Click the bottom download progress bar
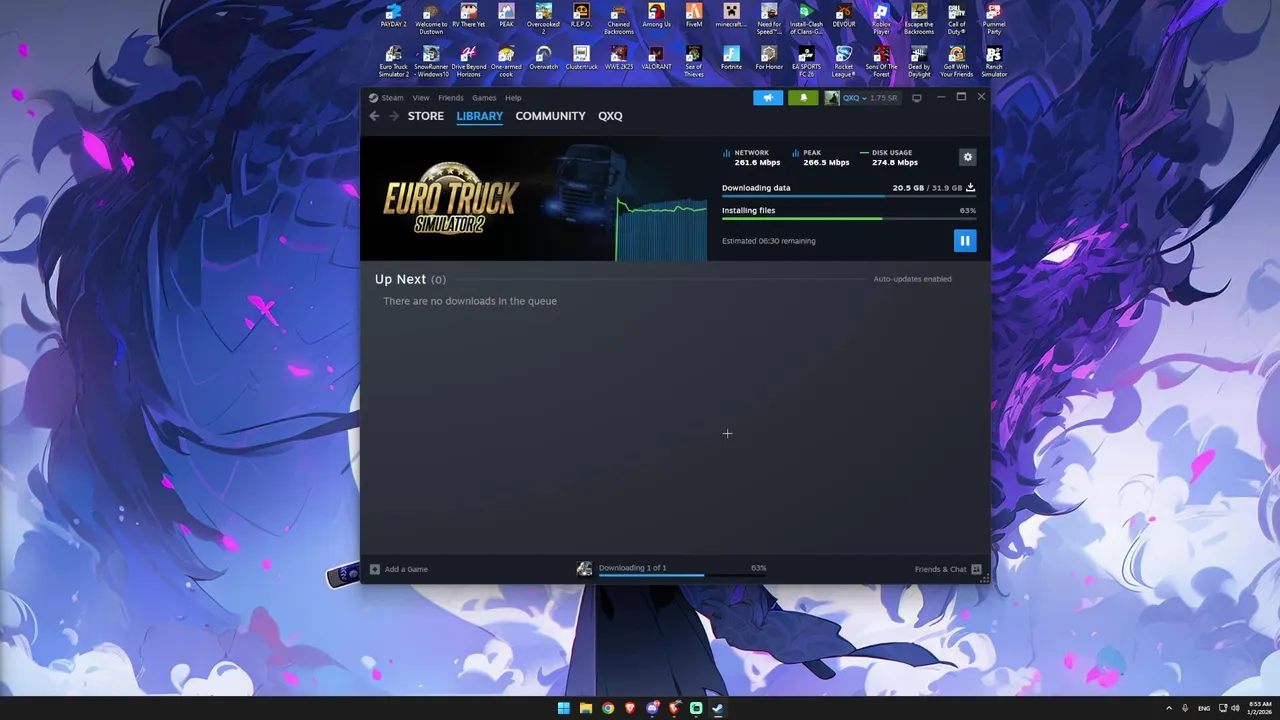 click(683, 575)
